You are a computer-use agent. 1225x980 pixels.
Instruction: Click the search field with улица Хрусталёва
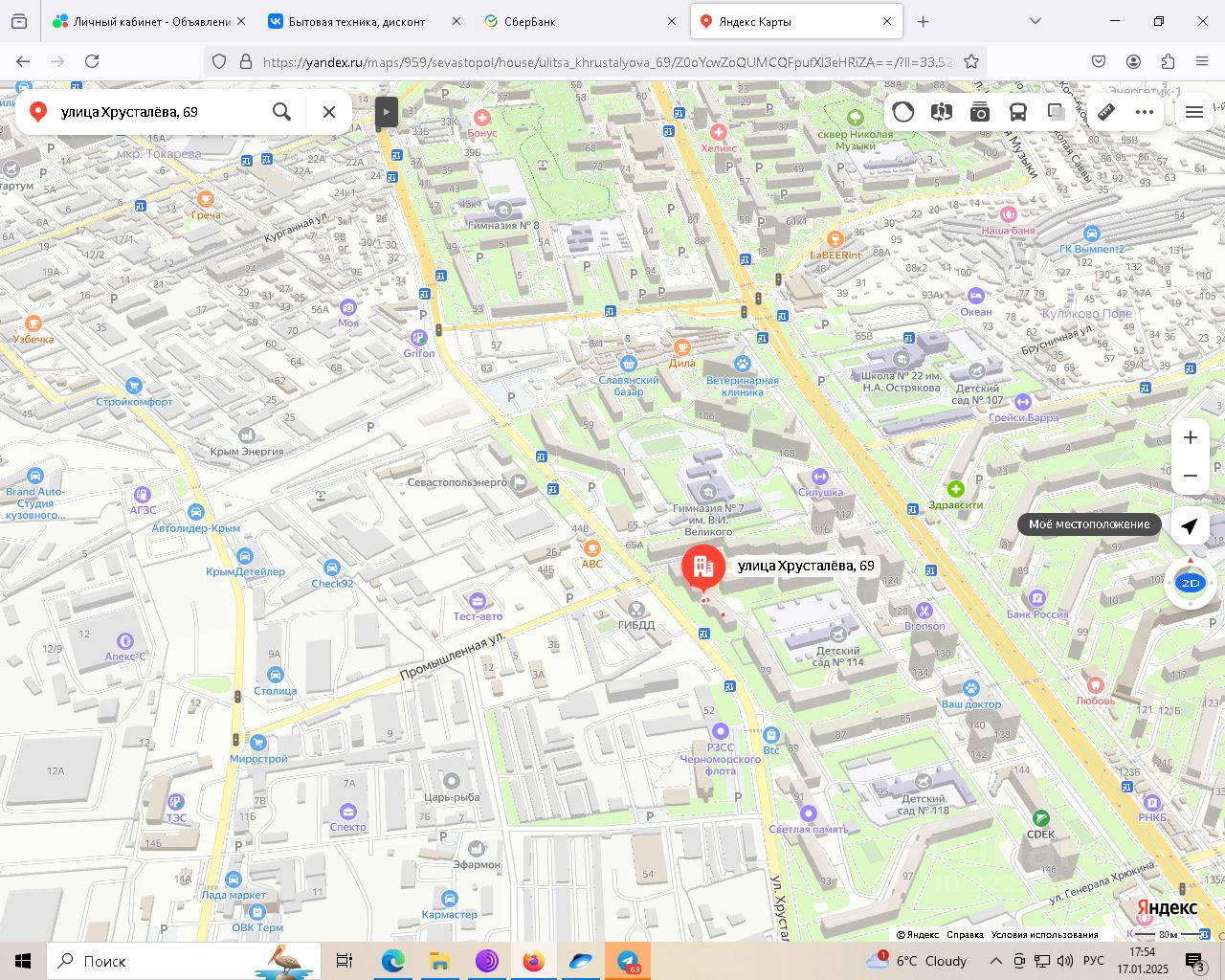coord(153,112)
